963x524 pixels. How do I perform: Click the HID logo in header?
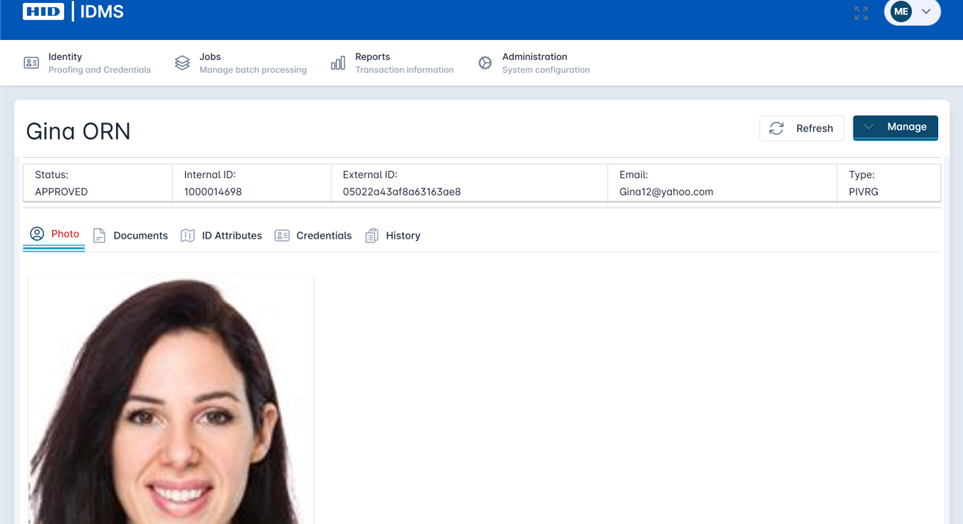point(43,11)
